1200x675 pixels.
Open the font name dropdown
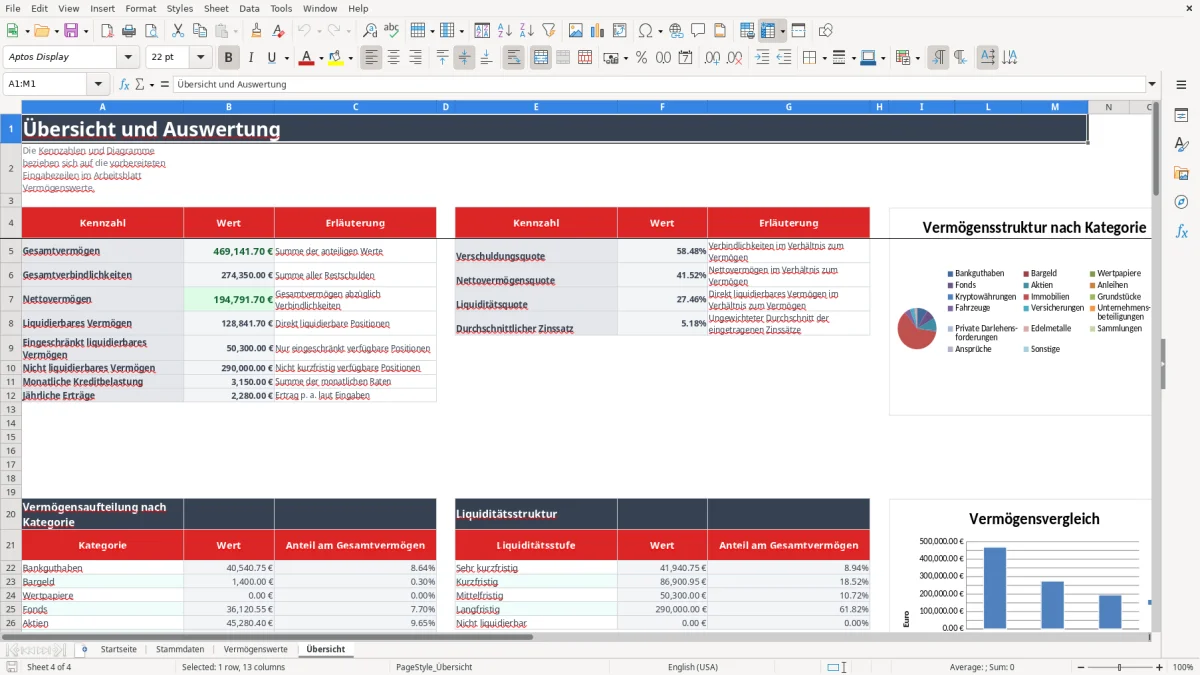(127, 57)
